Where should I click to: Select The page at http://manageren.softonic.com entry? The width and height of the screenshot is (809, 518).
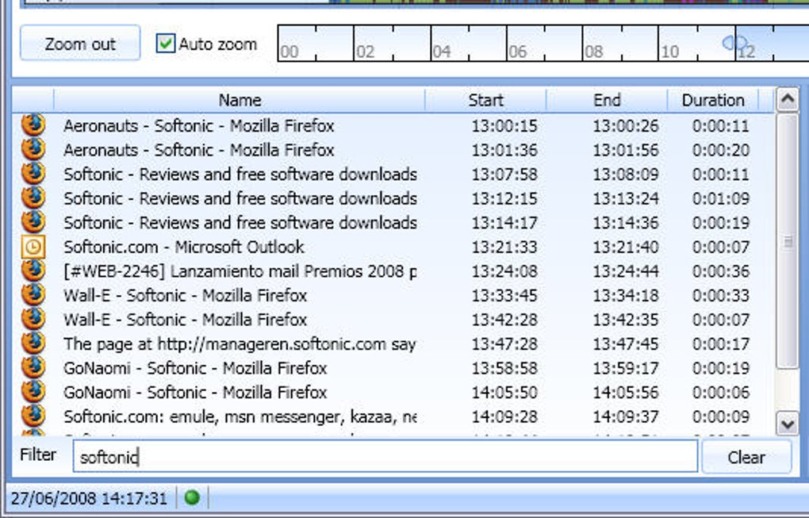[x=393, y=344]
